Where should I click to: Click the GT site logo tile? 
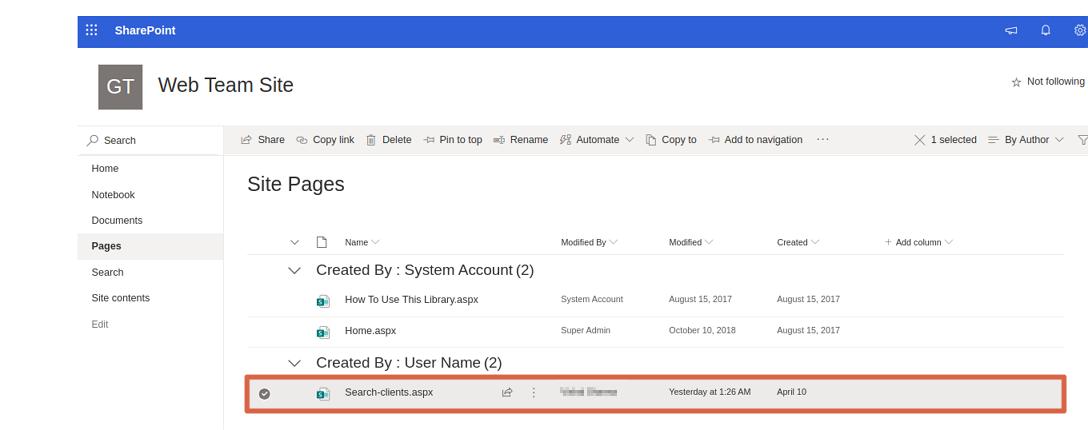120,87
